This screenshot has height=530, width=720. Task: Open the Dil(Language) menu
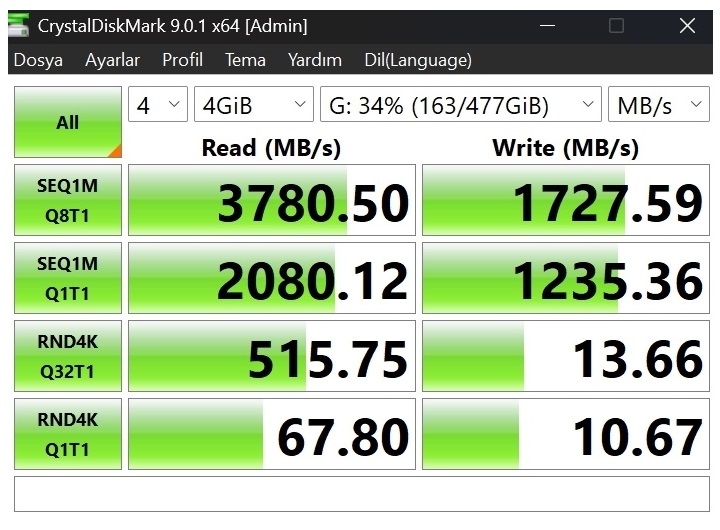417,60
